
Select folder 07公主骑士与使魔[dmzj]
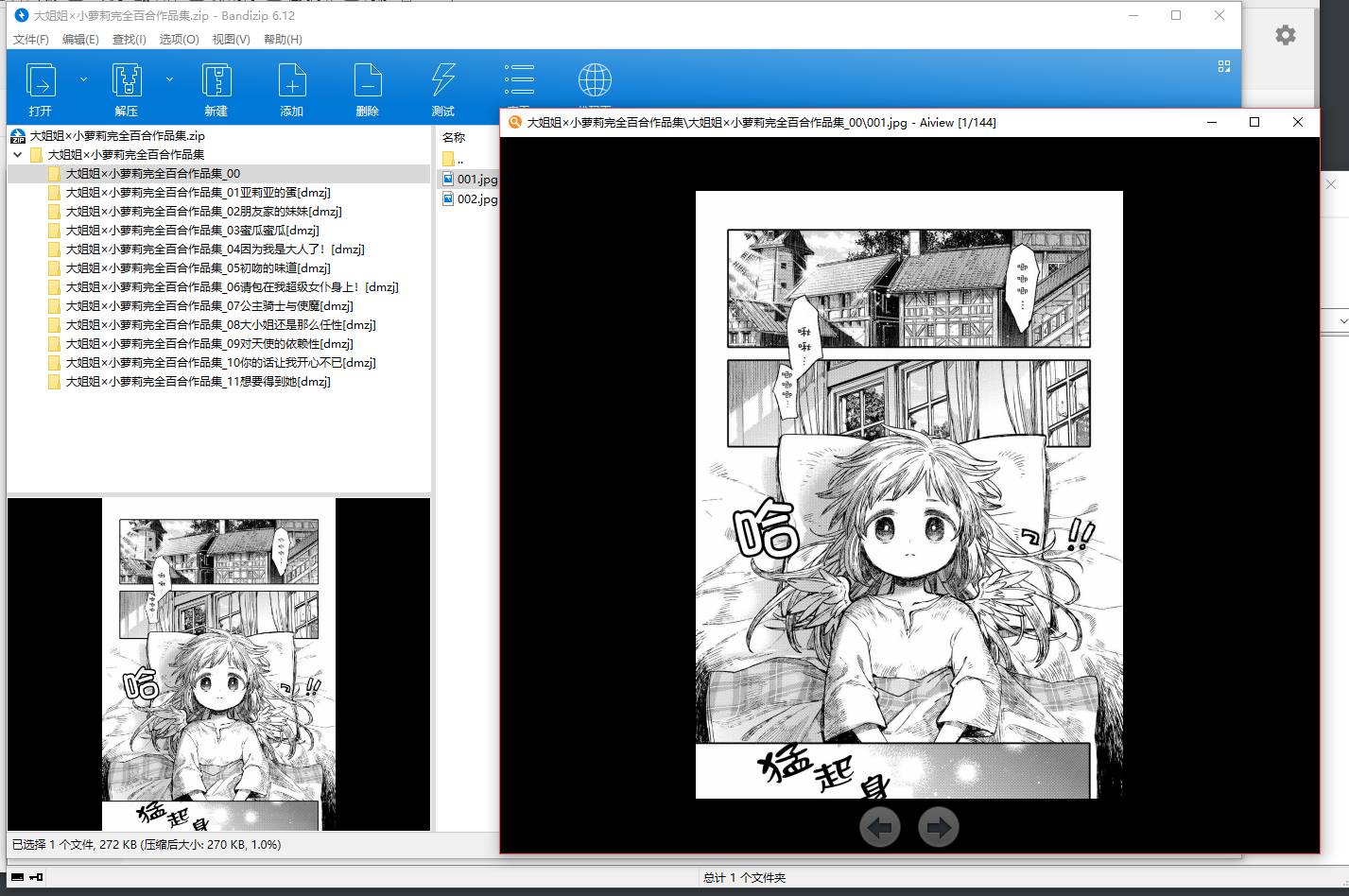click(209, 306)
